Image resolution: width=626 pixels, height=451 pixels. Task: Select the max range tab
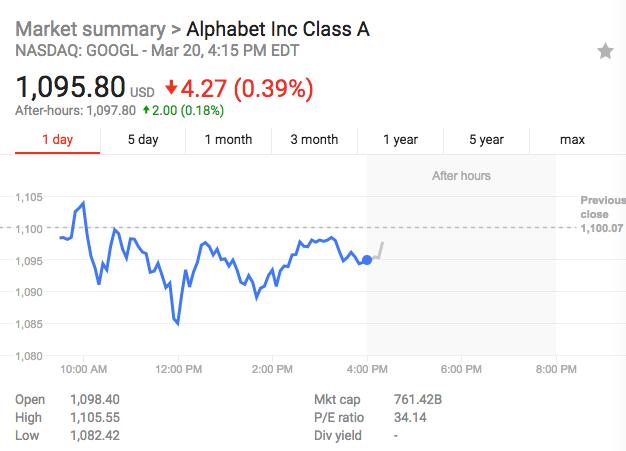tap(573, 140)
